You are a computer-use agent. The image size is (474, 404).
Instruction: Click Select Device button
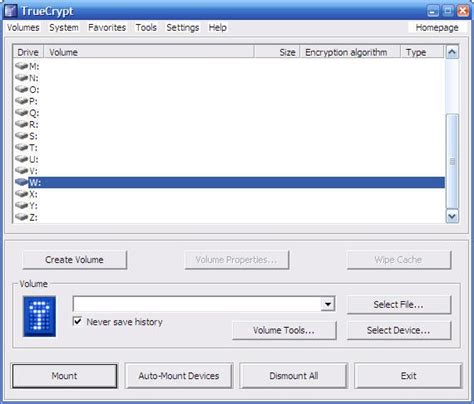(399, 330)
